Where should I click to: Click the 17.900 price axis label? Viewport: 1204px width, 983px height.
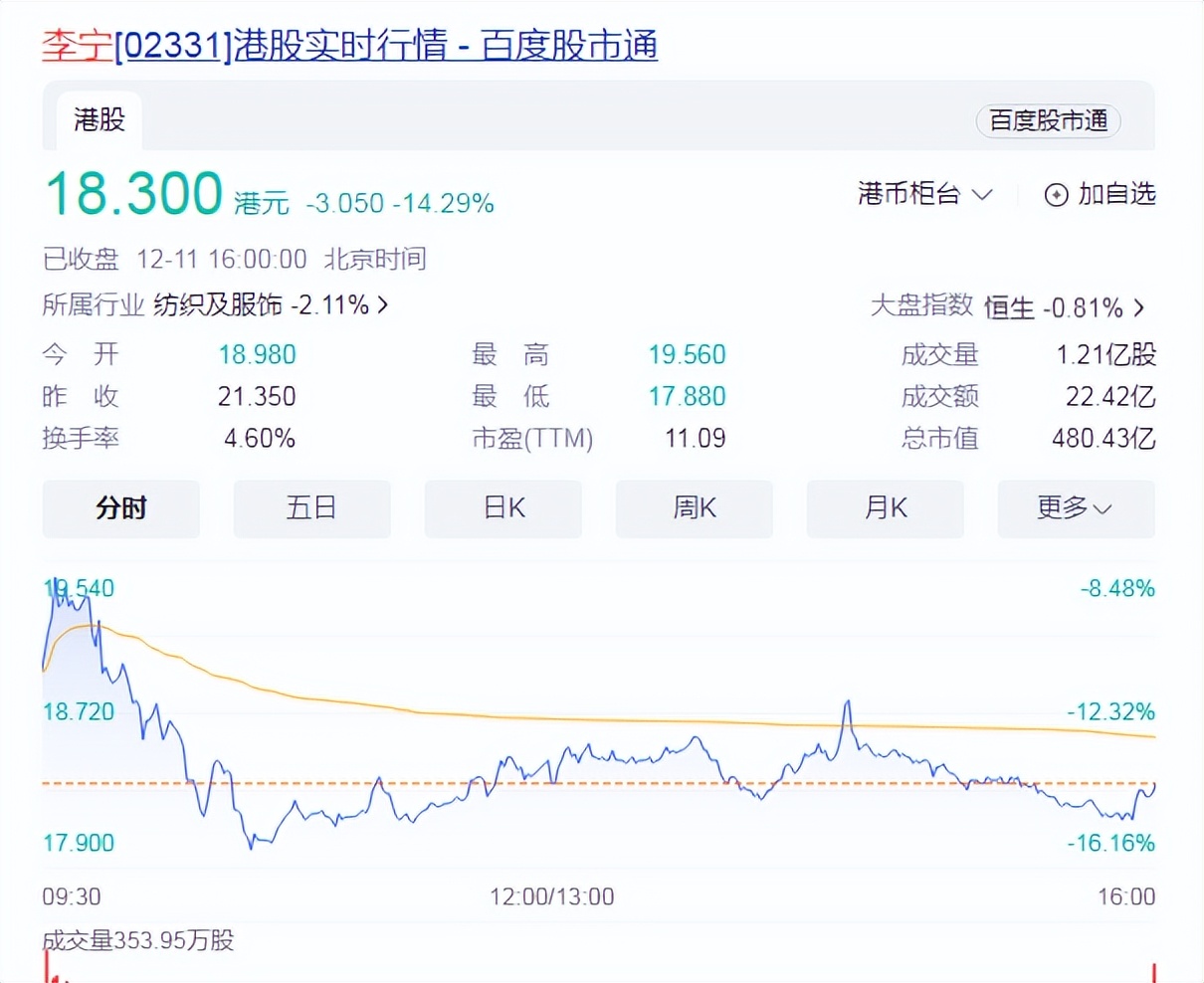pos(79,843)
